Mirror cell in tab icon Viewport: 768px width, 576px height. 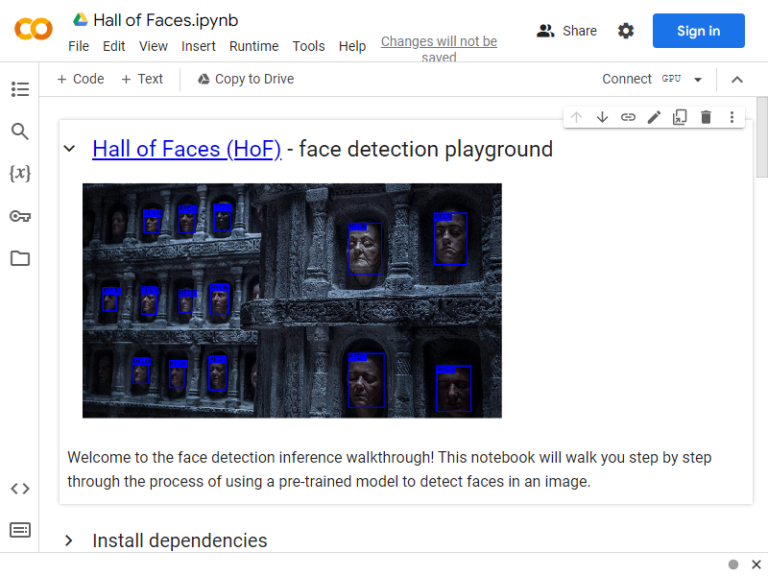pos(680,117)
